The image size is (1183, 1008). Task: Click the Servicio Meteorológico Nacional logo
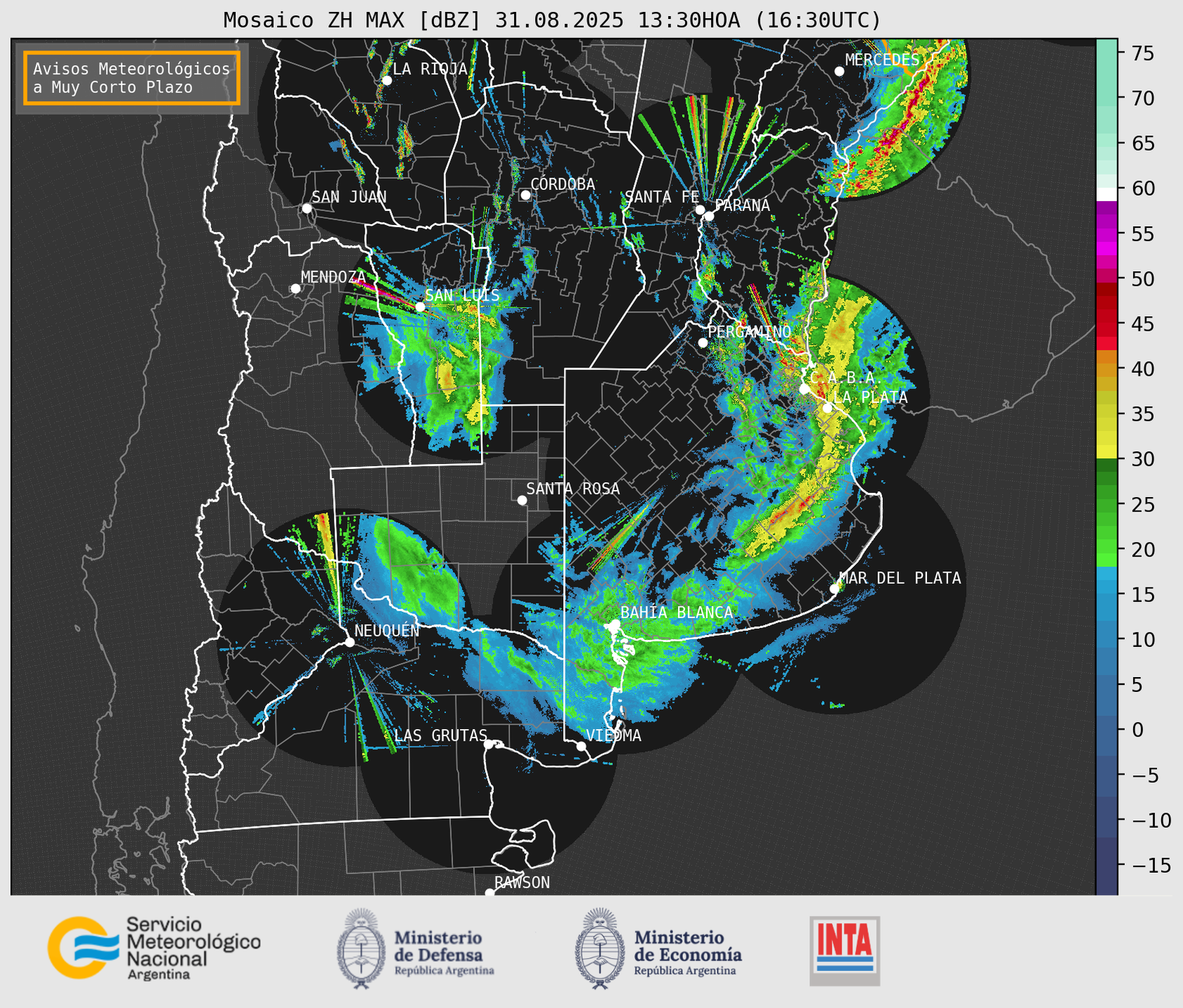[x=154, y=948]
